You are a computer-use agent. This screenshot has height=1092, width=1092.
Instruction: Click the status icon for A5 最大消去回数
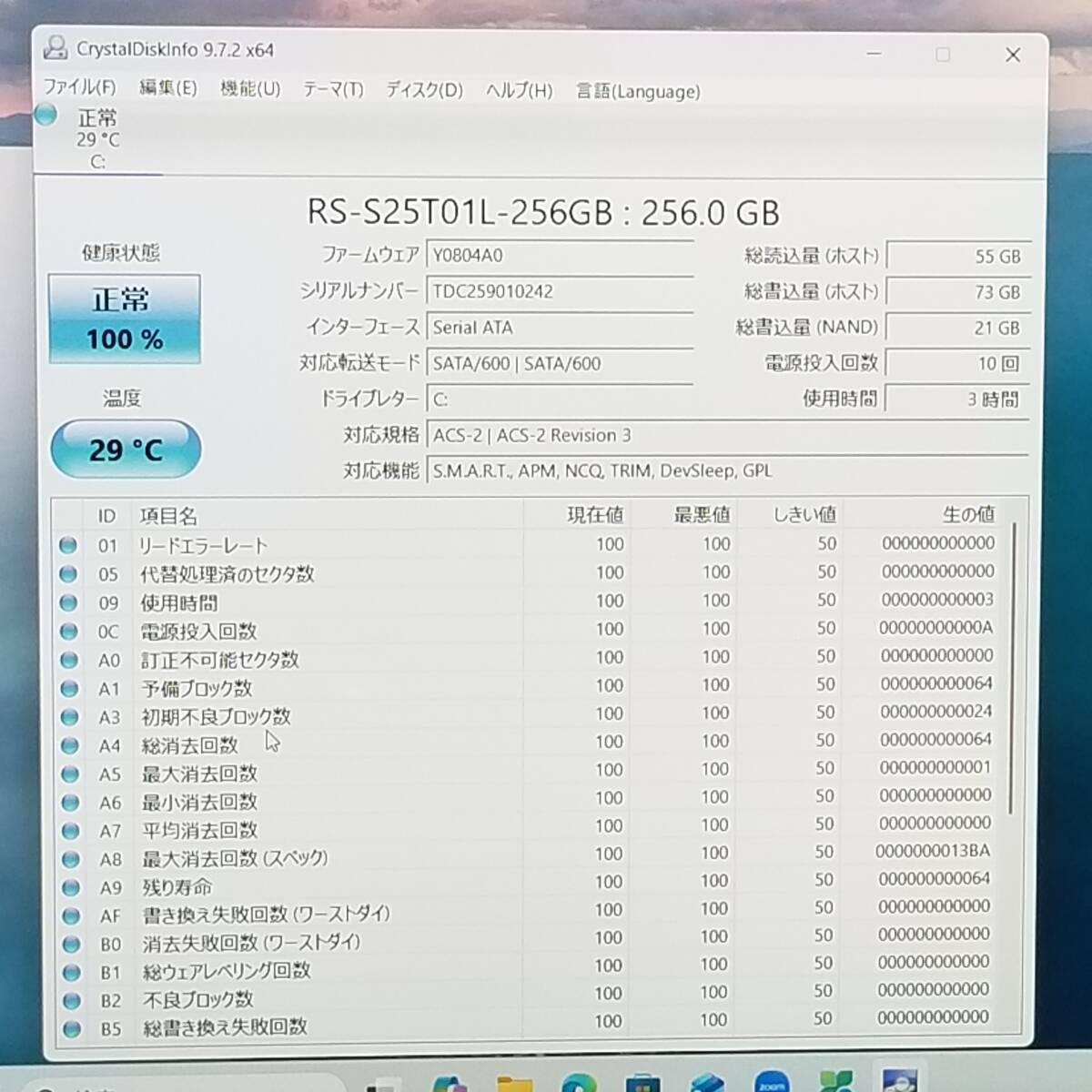pyautogui.click(x=68, y=773)
